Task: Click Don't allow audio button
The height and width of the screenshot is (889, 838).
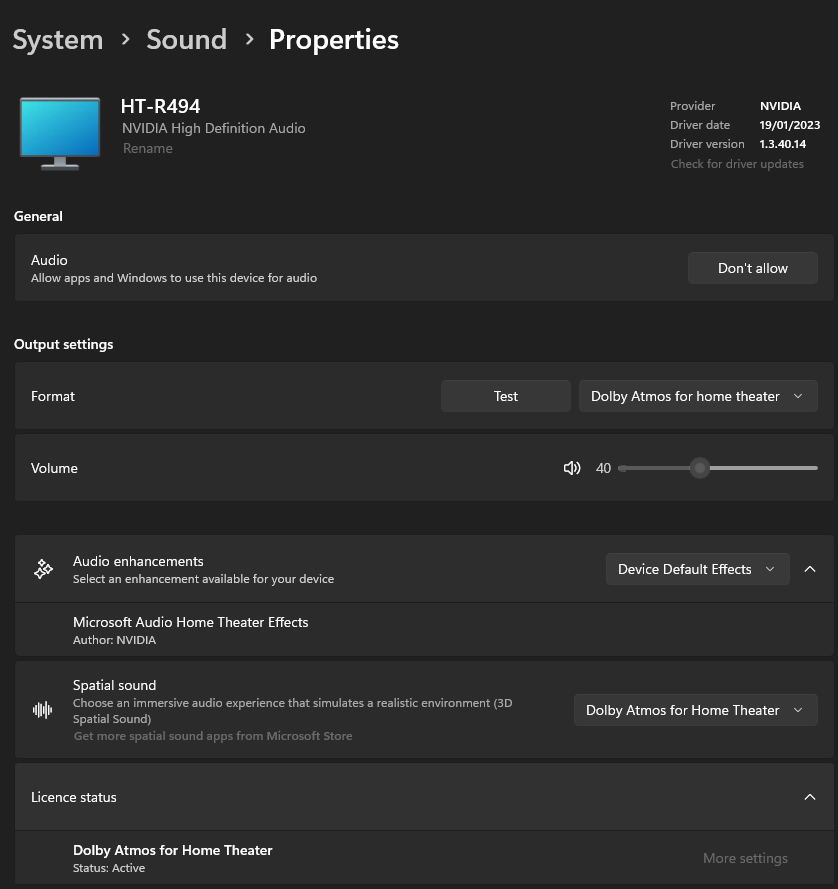Action: click(752, 268)
